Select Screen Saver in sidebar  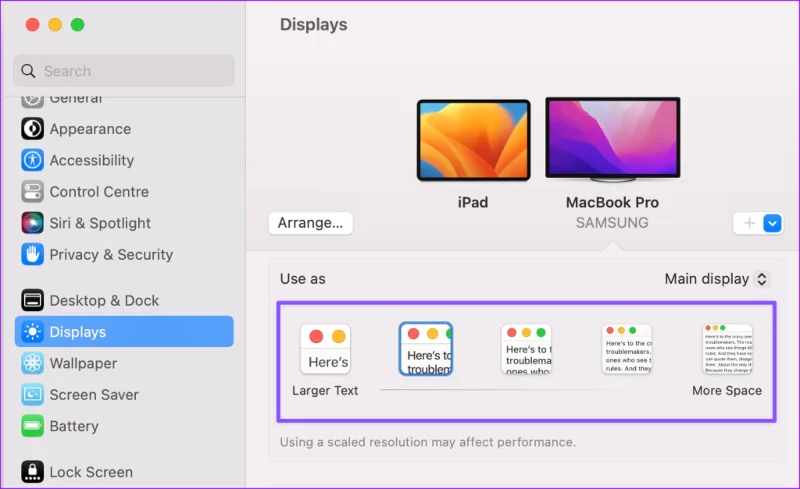click(x=124, y=395)
